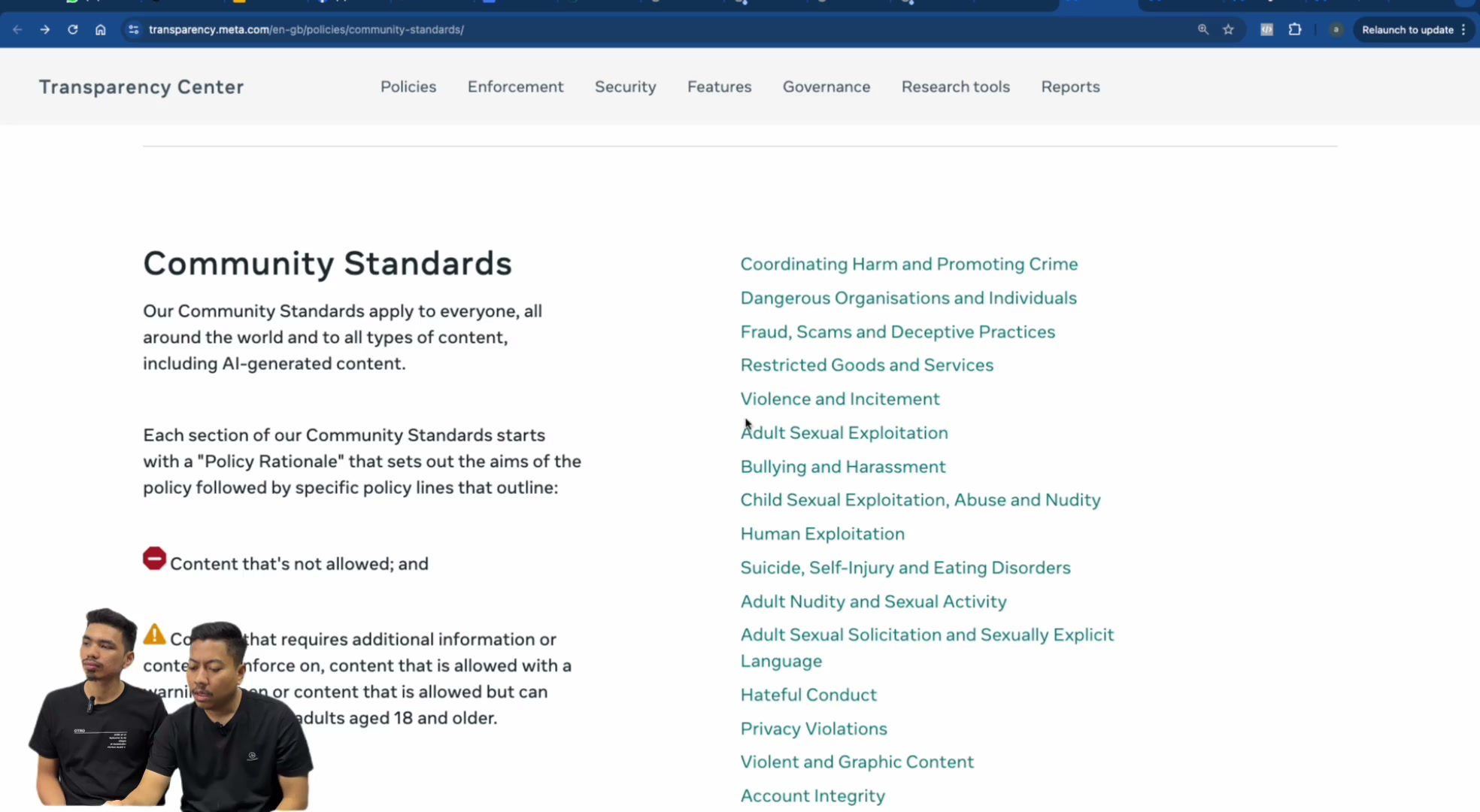The image size is (1480, 812).
Task: Open Dangerous Organisations and Individuals link
Action: pos(908,298)
